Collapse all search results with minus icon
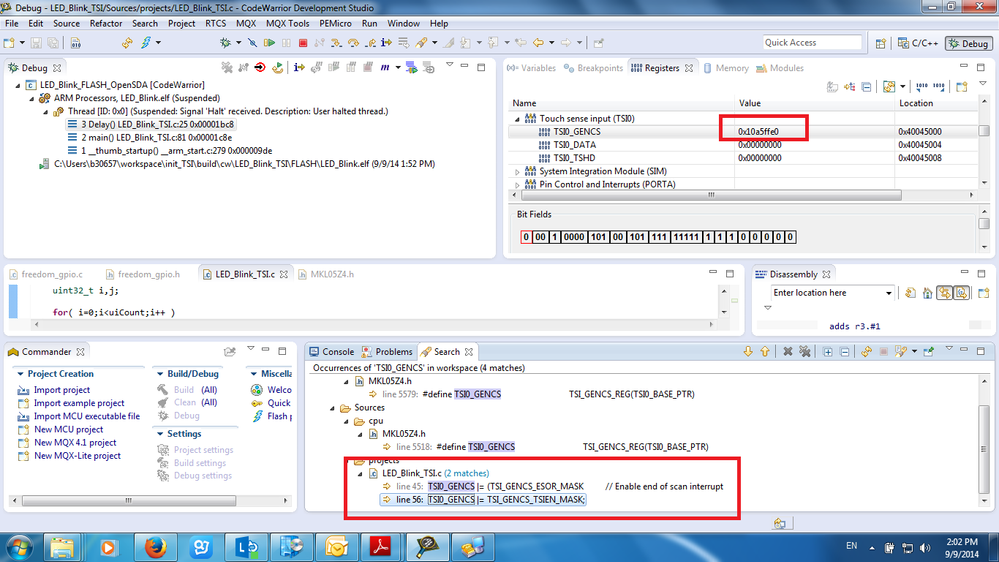Viewport: 999px width, 562px height. coord(844,352)
